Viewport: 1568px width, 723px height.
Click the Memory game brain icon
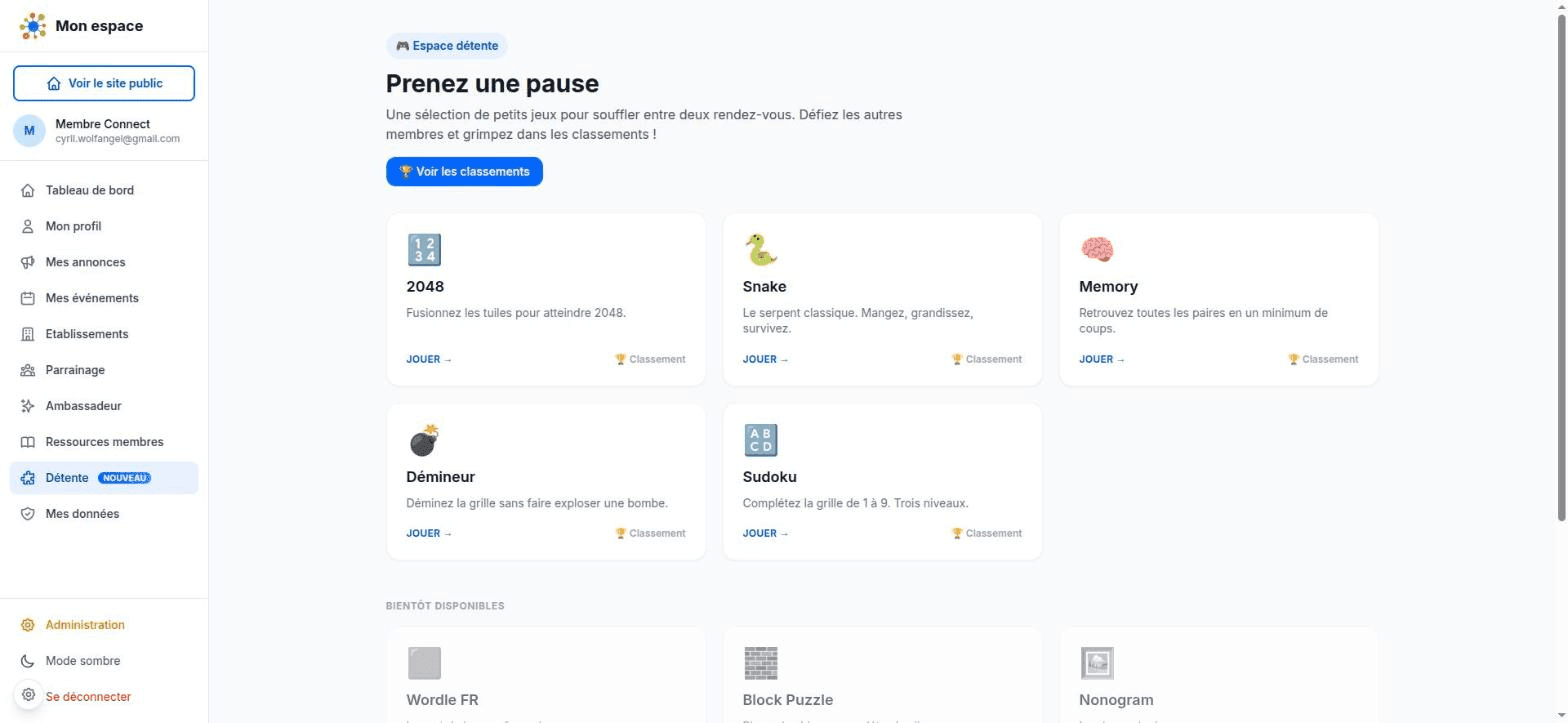click(x=1097, y=250)
